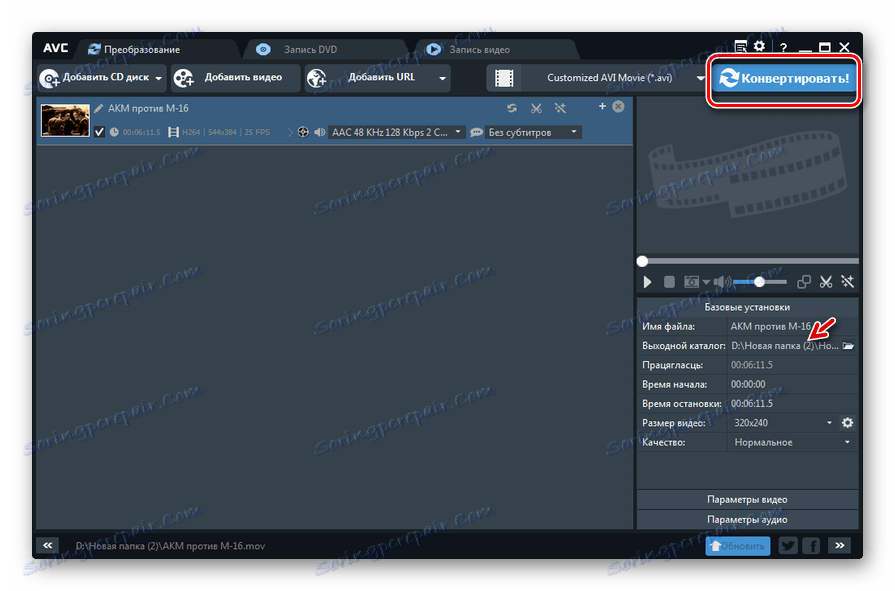The width and height of the screenshot is (895, 591).
Task: Click the subtitle speech bubble icon
Action: click(476, 132)
